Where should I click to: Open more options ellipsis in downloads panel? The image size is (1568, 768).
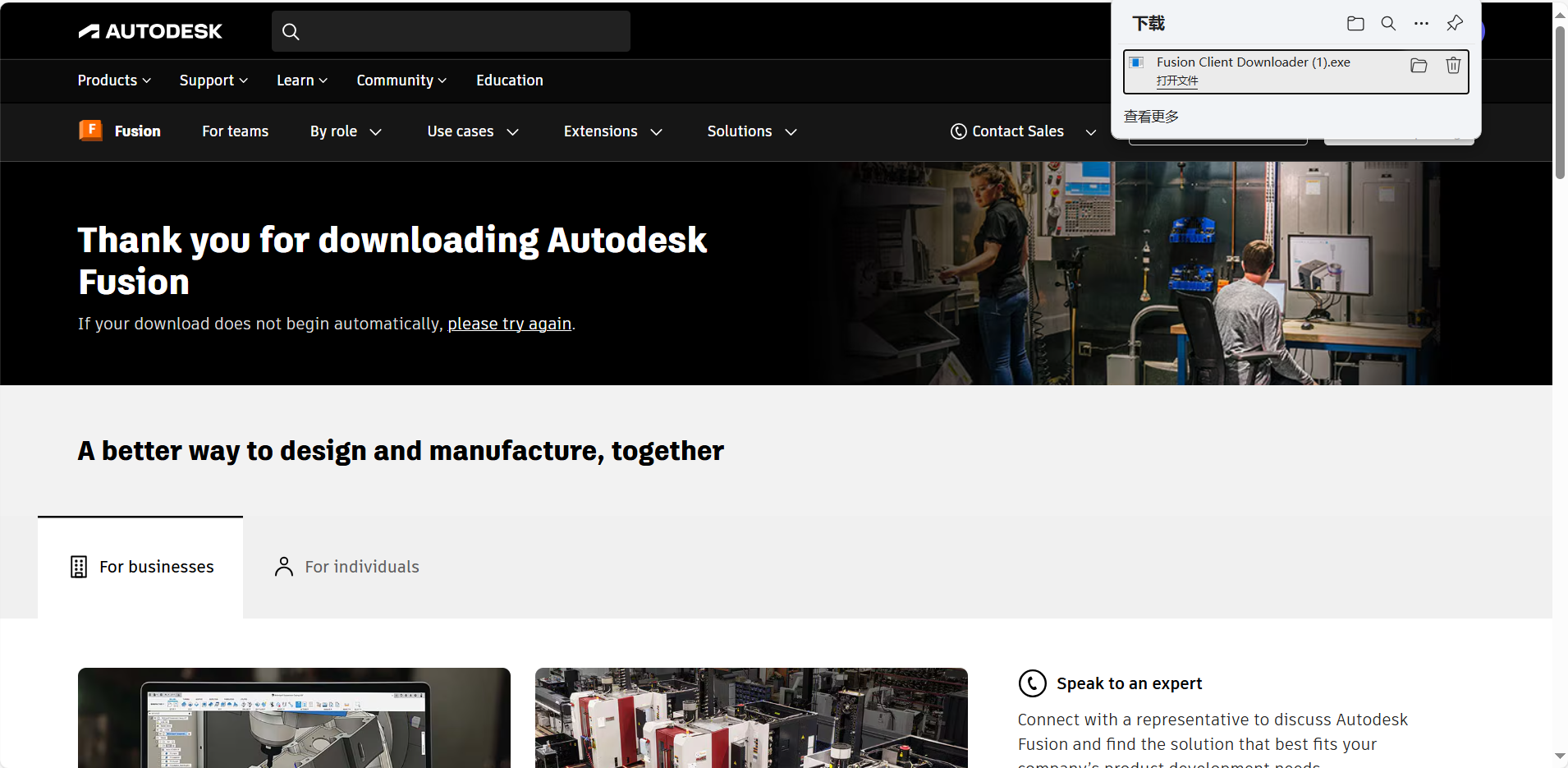(x=1421, y=24)
